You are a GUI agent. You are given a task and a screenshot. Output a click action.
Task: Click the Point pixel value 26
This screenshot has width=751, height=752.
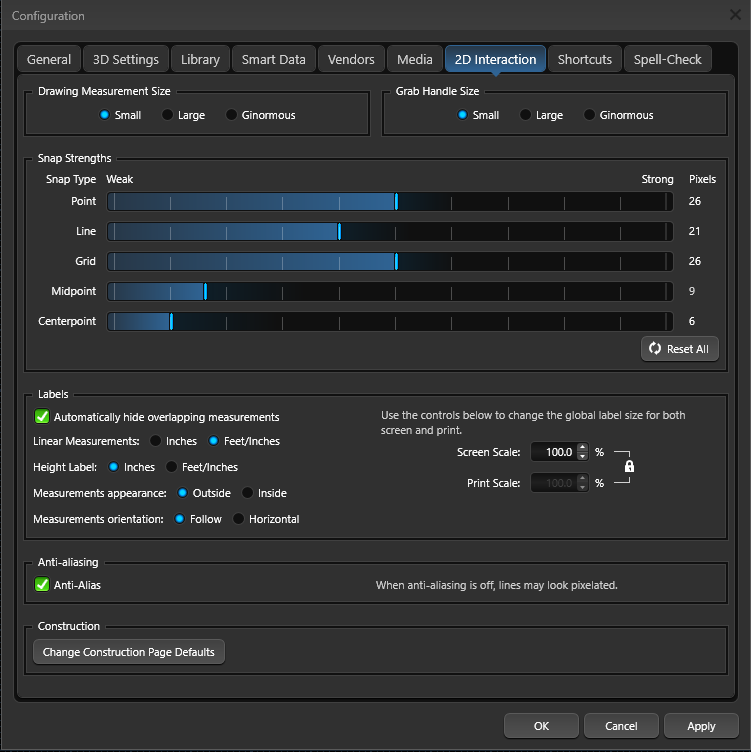(x=694, y=201)
